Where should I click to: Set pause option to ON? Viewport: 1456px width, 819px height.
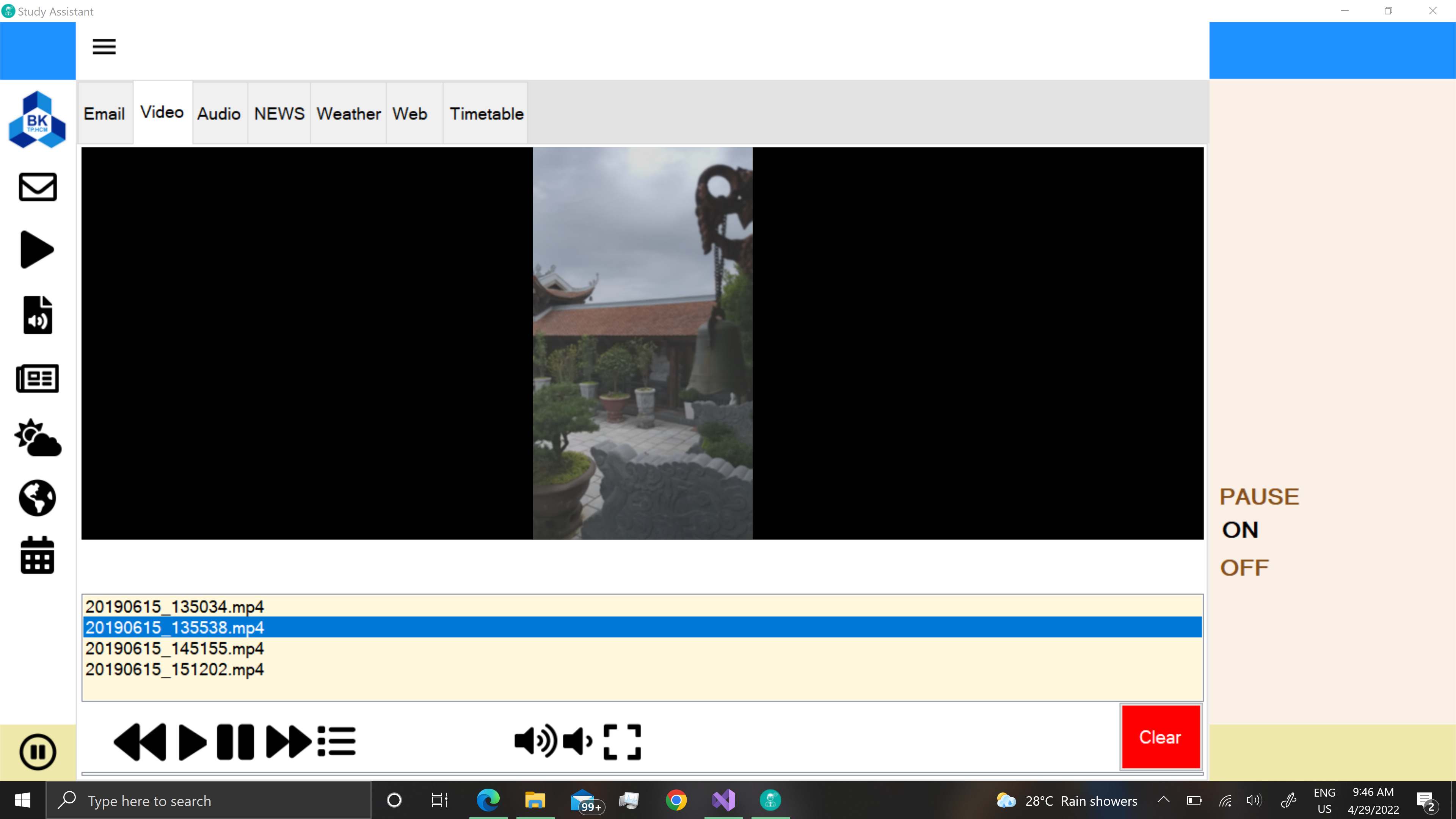point(1240,530)
